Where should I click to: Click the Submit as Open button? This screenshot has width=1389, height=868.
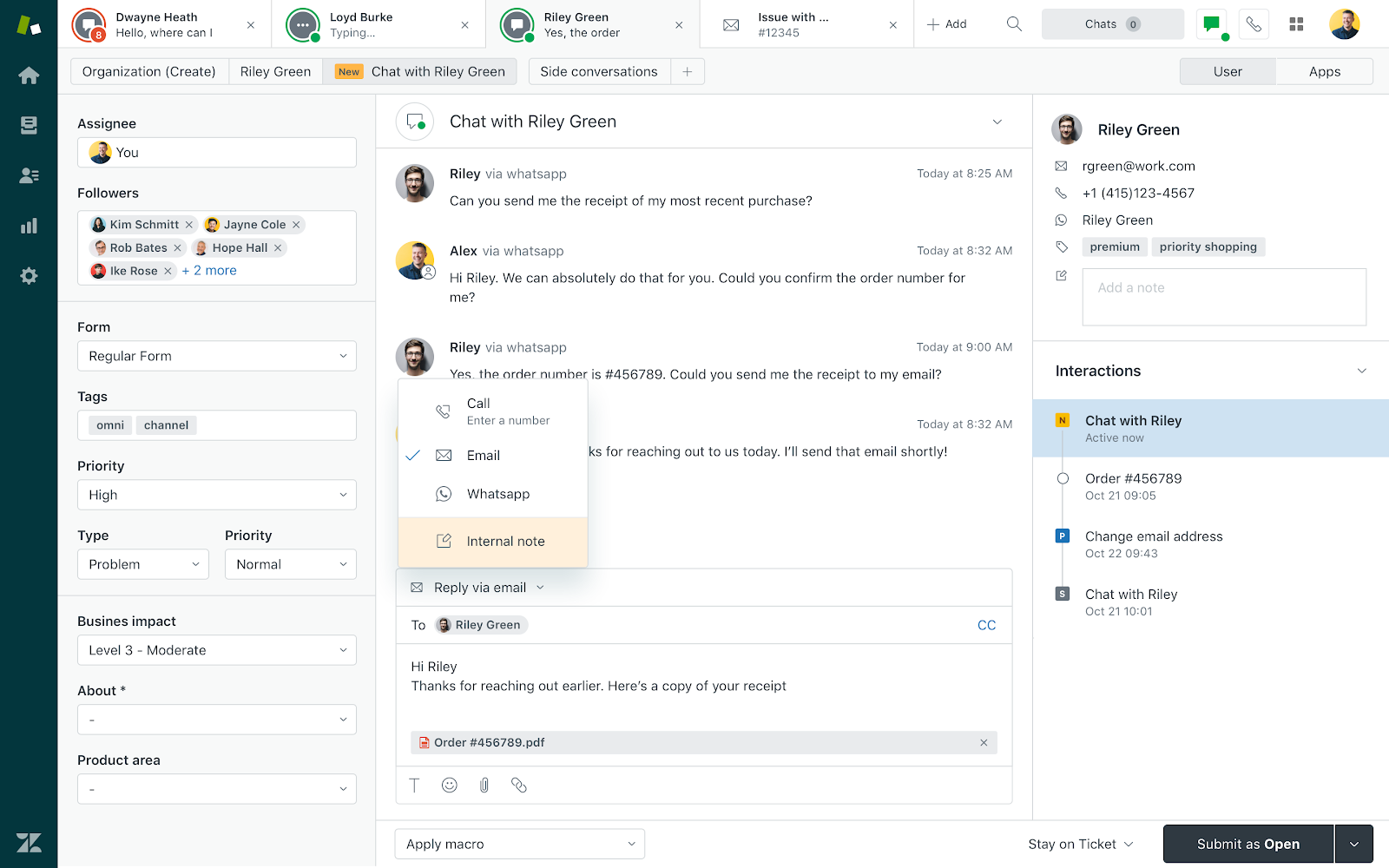tap(1247, 843)
